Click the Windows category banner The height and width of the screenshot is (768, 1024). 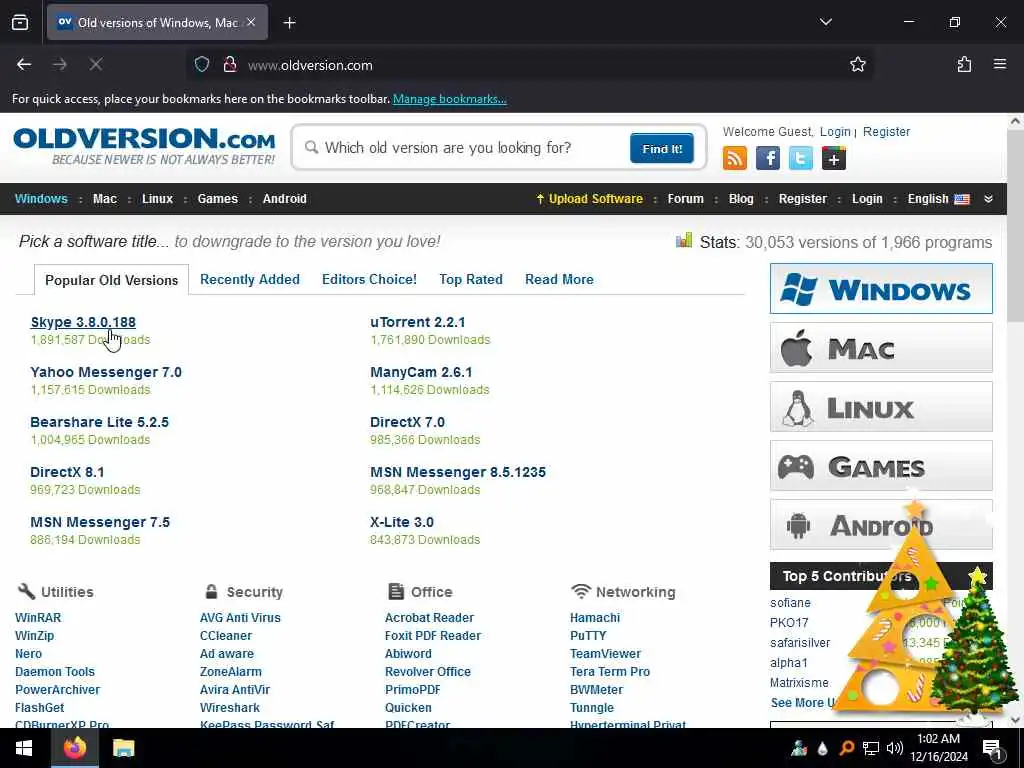click(881, 289)
